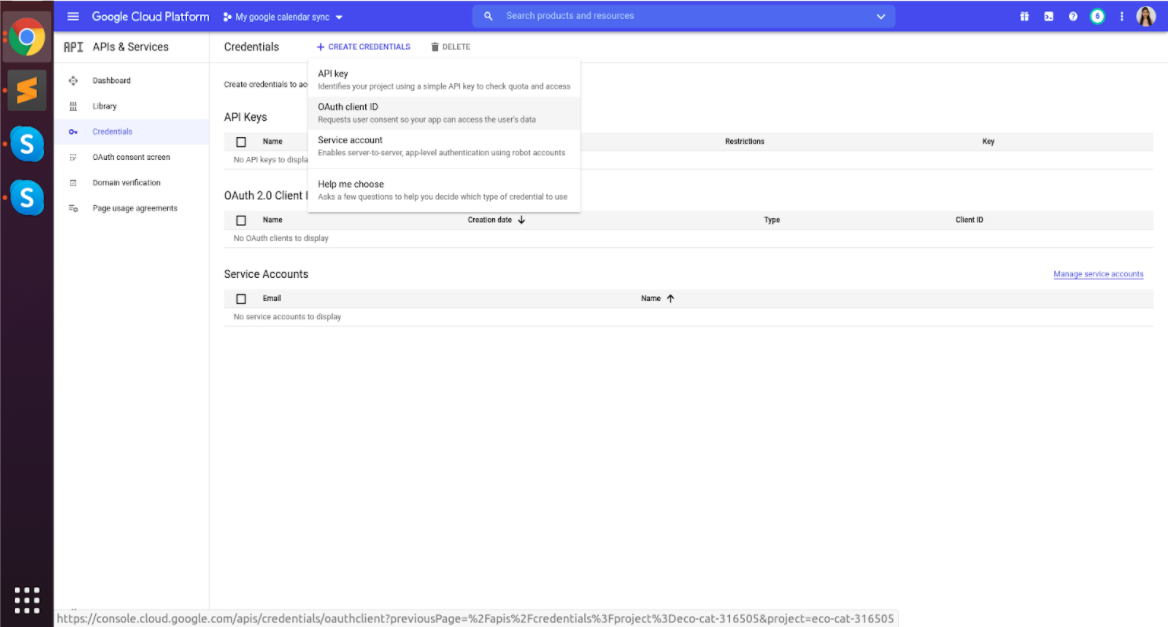Open the My google calendar sync project selector

pyautogui.click(x=283, y=17)
